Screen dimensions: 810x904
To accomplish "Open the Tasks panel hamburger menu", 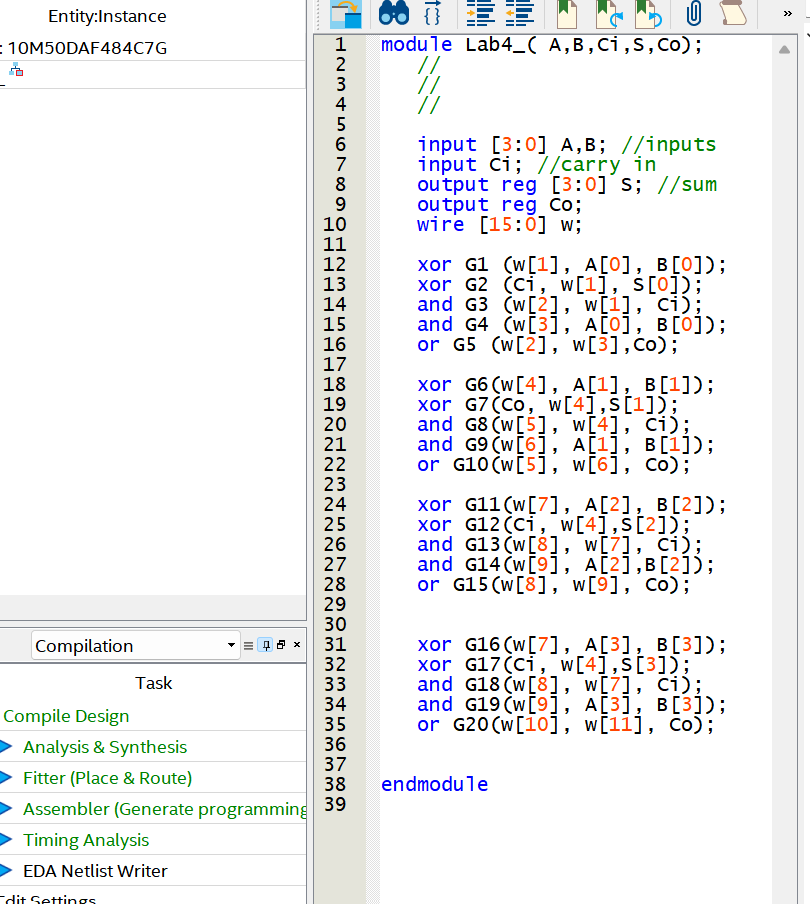I will click(248, 644).
